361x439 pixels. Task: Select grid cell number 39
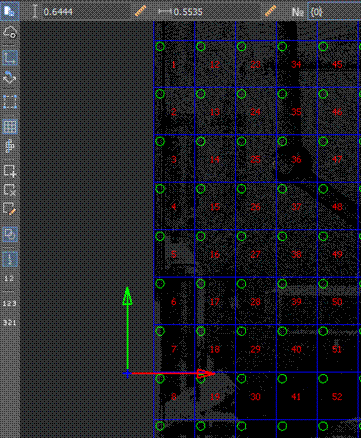tap(296, 302)
